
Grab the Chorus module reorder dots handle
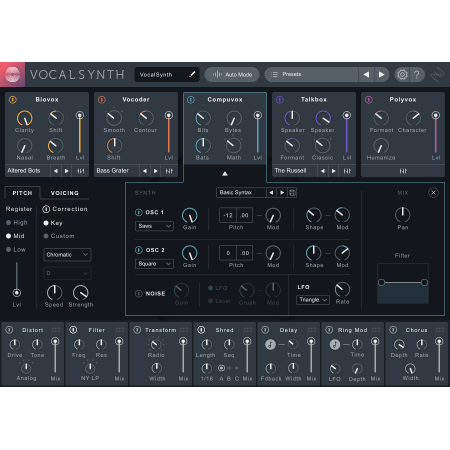coord(440,330)
